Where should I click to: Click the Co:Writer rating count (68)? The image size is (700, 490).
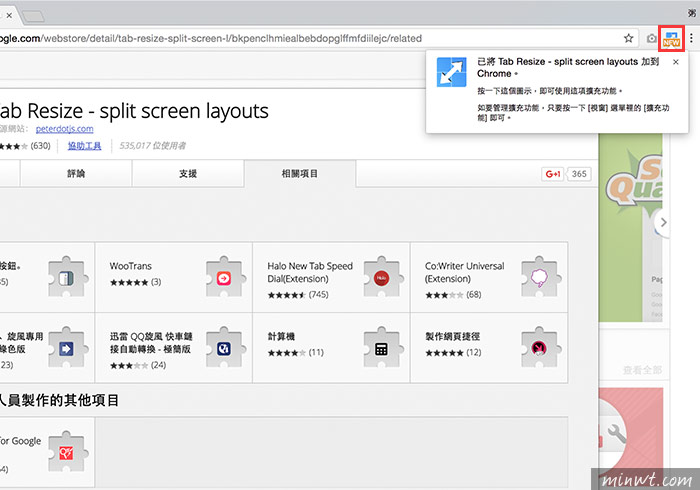pyautogui.click(x=474, y=295)
